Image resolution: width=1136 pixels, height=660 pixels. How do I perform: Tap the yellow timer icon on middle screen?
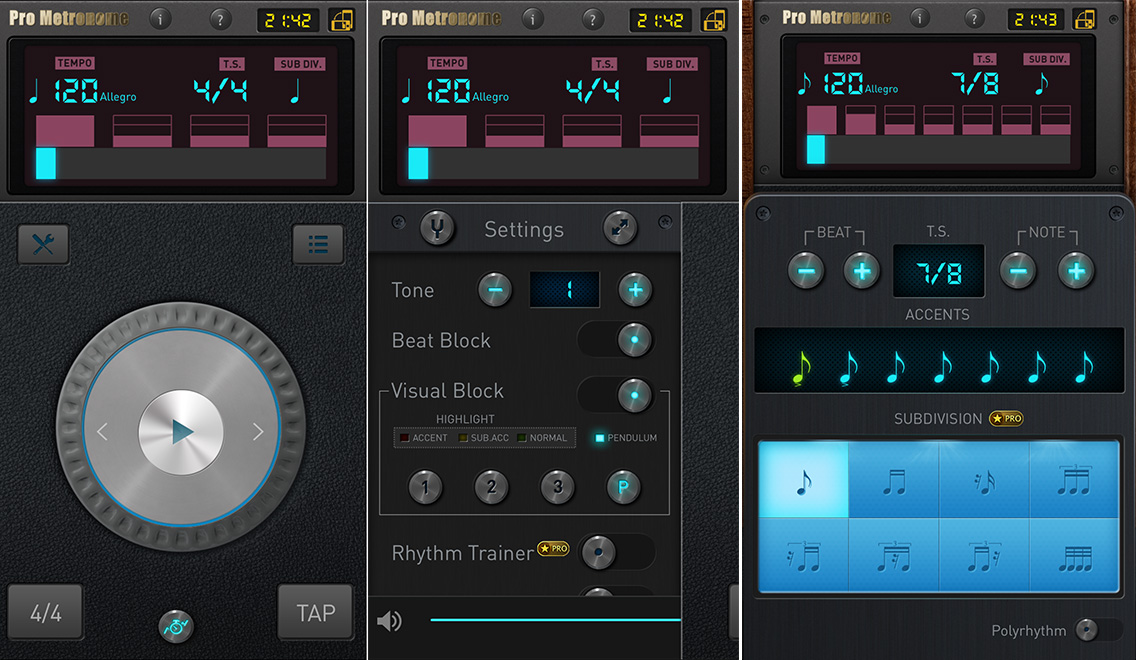[714, 20]
